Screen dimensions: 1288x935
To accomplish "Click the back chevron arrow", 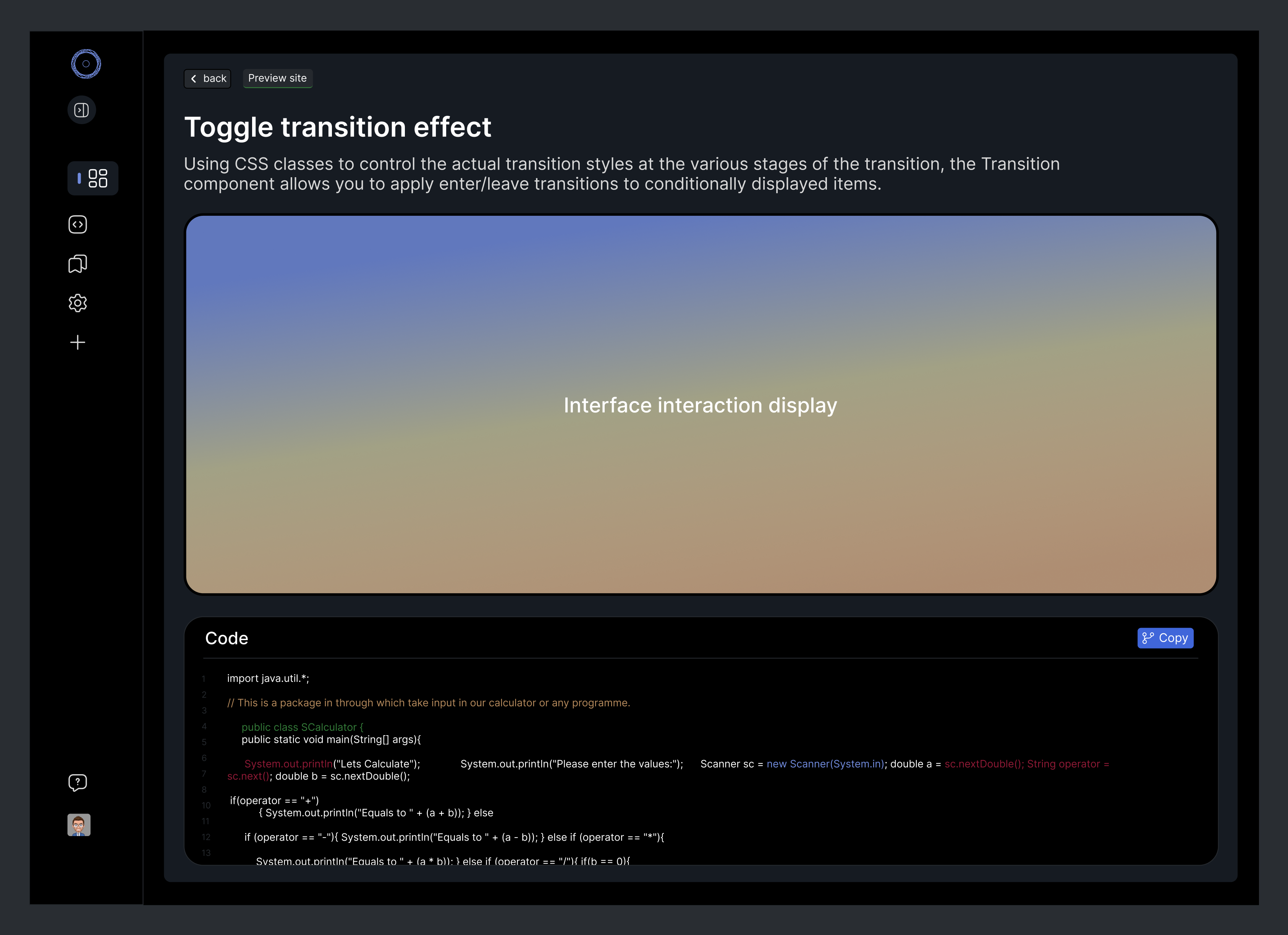I will point(194,78).
